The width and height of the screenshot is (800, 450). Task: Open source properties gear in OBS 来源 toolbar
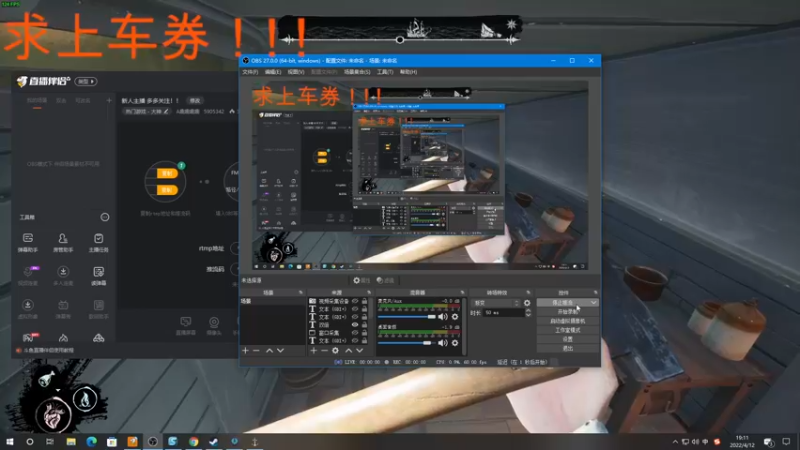(x=335, y=351)
